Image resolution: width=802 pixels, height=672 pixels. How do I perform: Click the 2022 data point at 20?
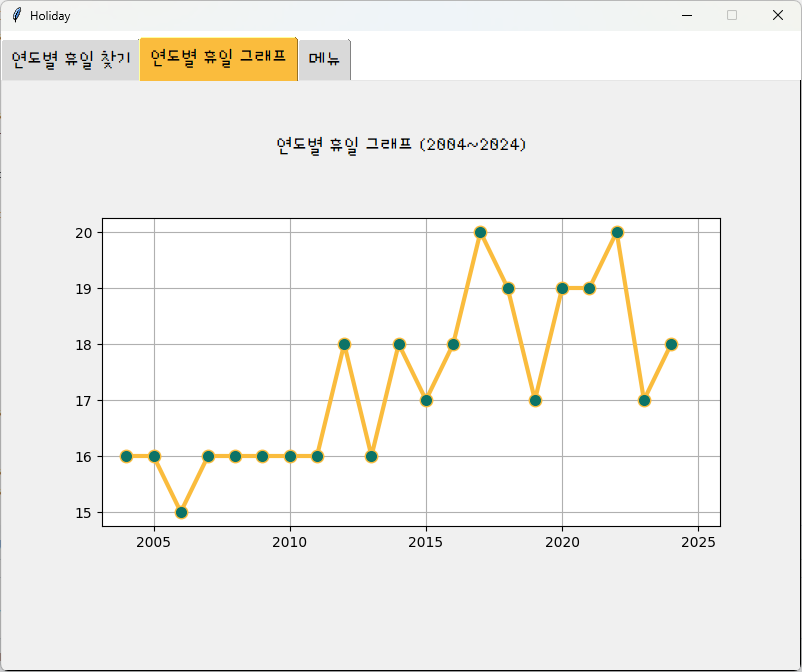[617, 232]
